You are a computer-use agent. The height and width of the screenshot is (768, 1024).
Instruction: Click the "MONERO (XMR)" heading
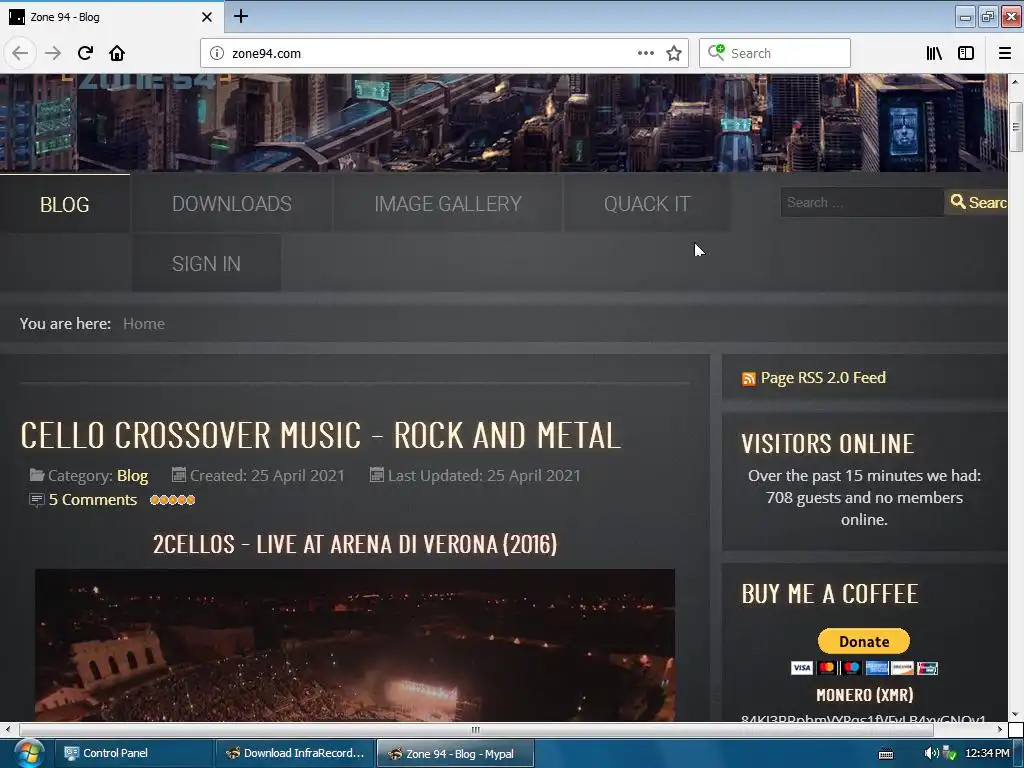click(x=864, y=694)
